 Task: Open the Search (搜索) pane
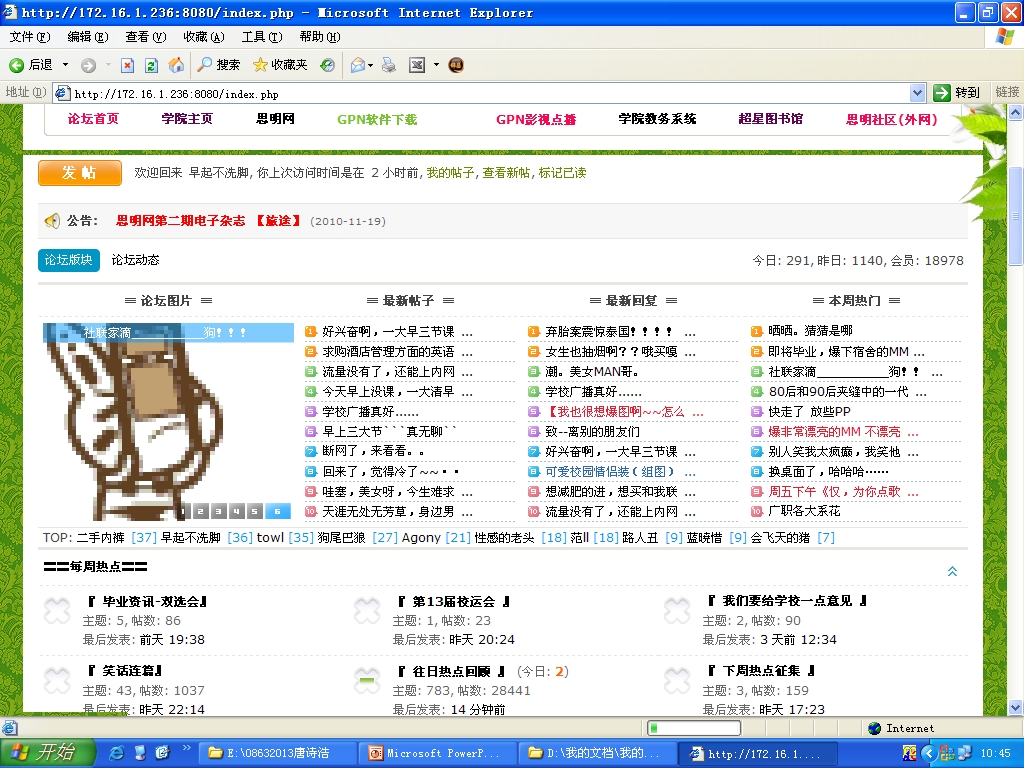click(219, 65)
